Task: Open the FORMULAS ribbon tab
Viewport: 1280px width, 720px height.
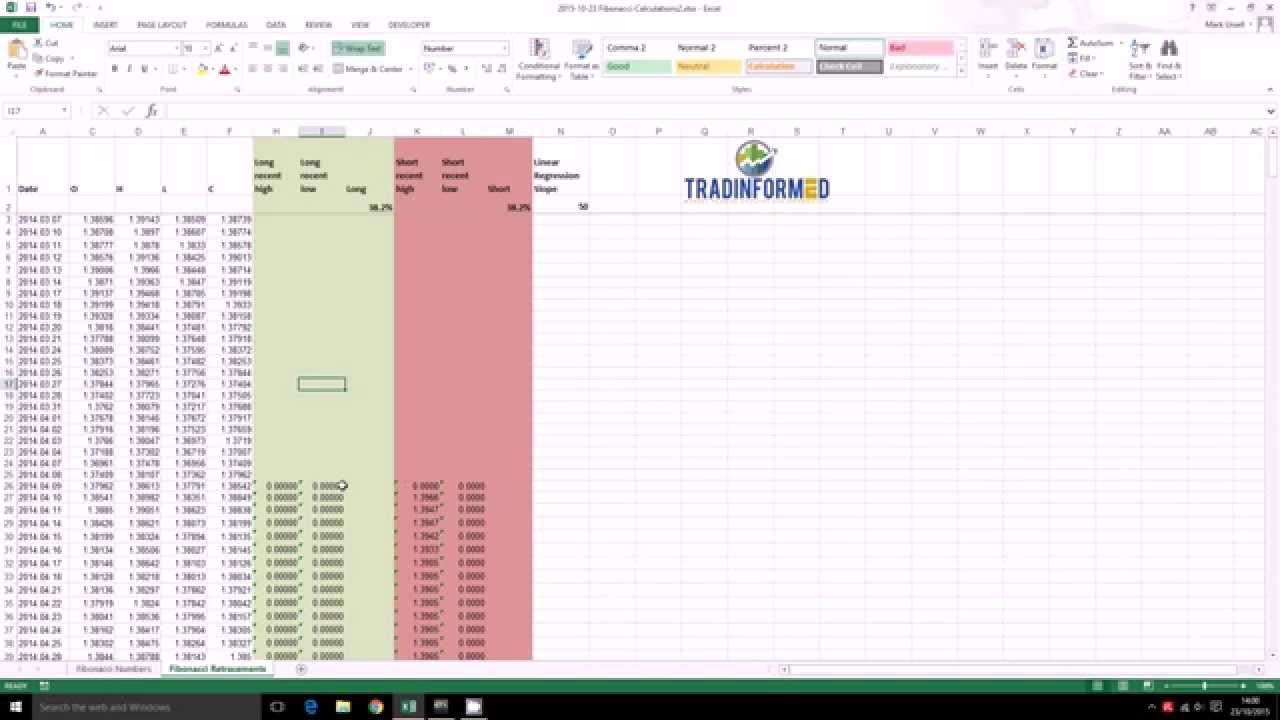Action: pos(226,24)
